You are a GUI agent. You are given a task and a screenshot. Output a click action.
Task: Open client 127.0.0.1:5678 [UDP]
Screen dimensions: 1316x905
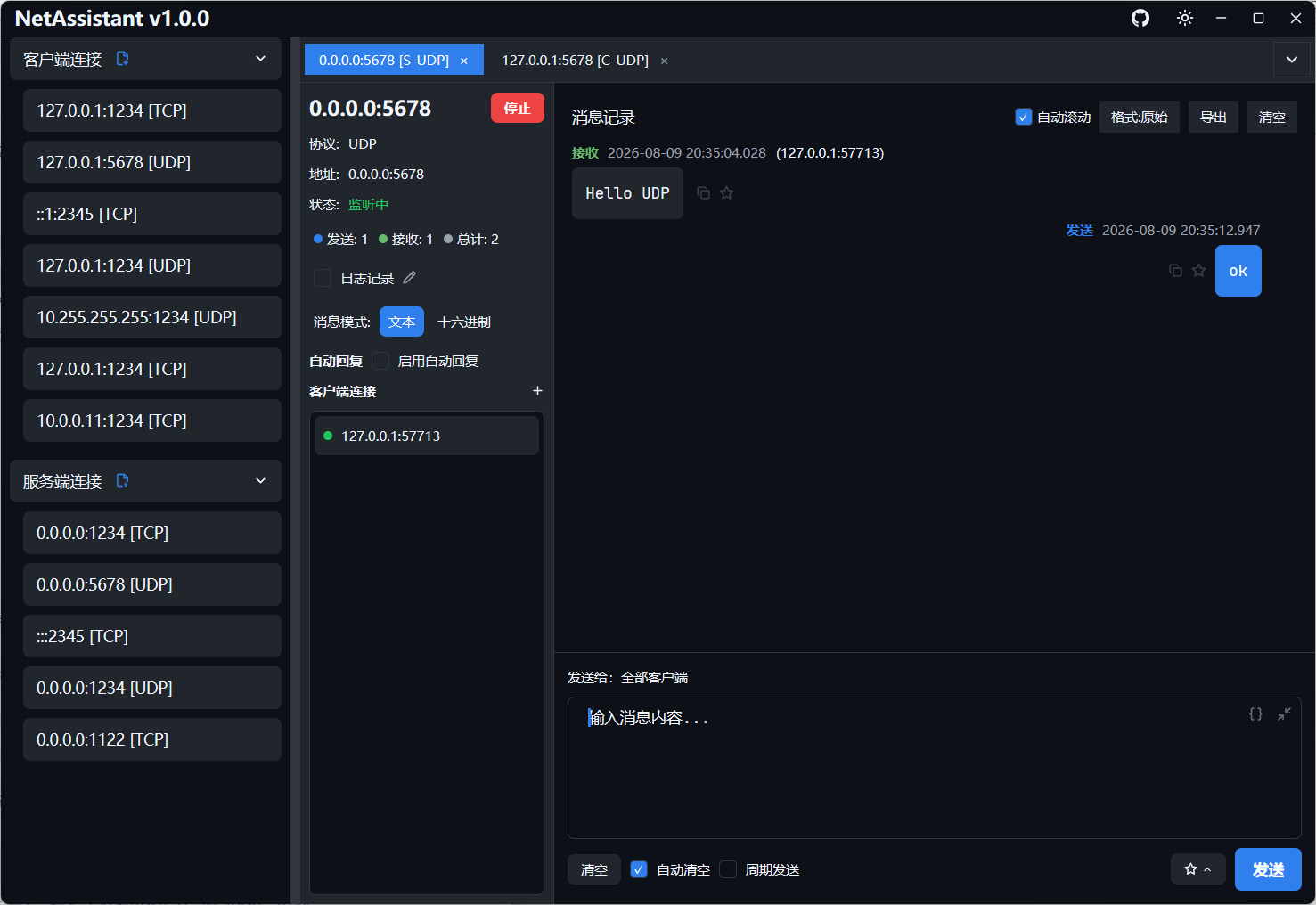click(x=152, y=162)
